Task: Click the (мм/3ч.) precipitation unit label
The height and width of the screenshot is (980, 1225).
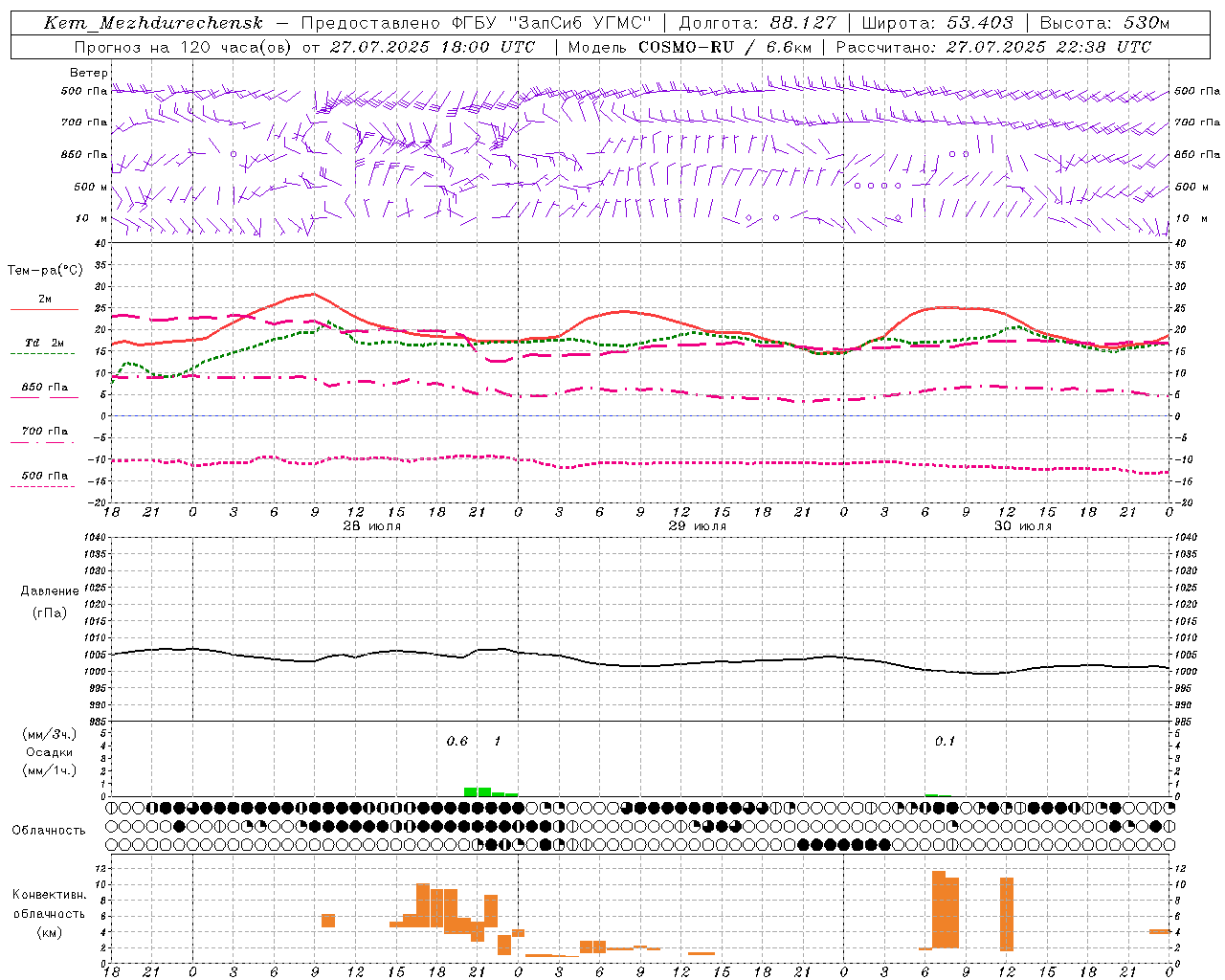Action: tap(50, 734)
